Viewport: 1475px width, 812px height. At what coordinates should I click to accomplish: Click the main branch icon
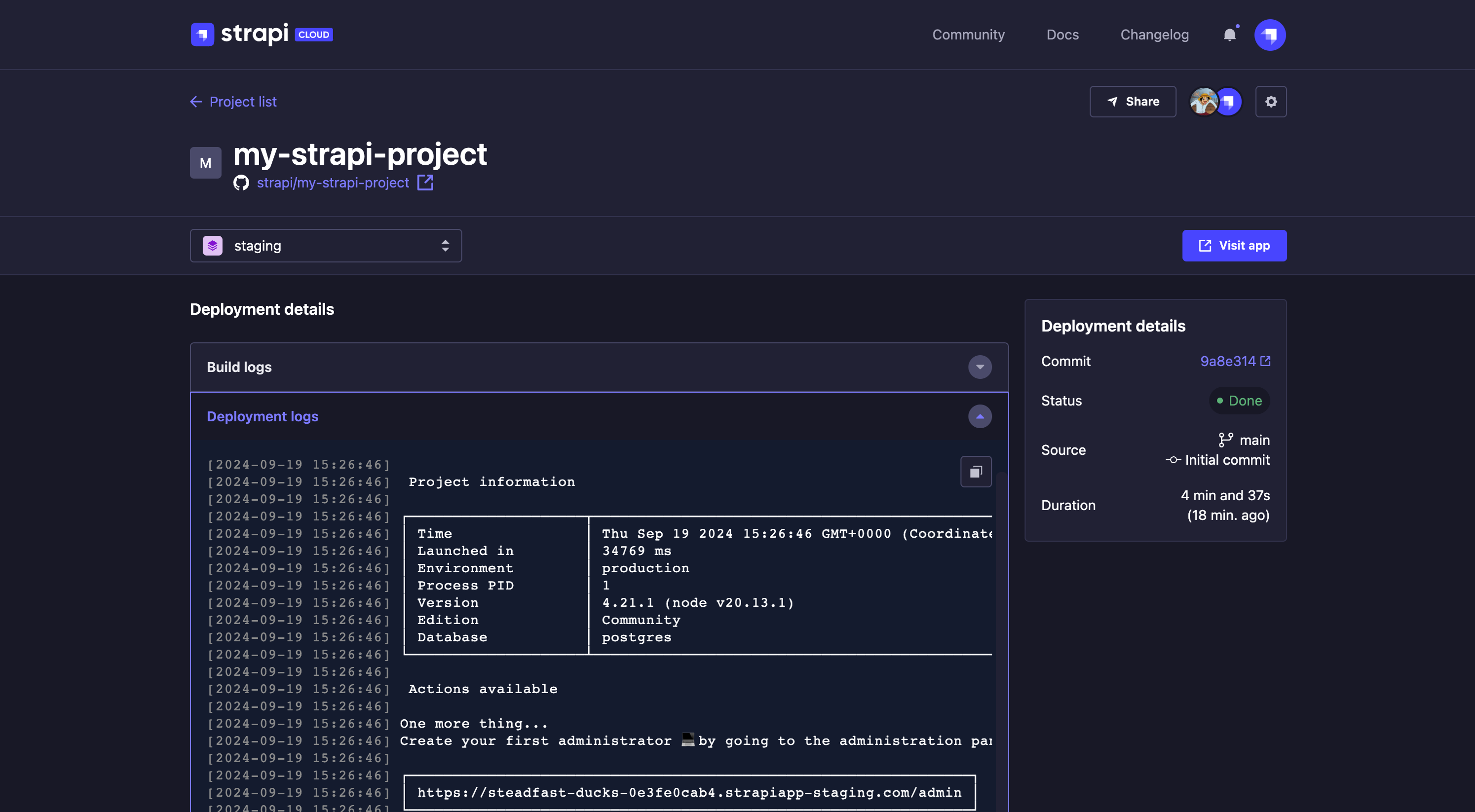pos(1225,440)
